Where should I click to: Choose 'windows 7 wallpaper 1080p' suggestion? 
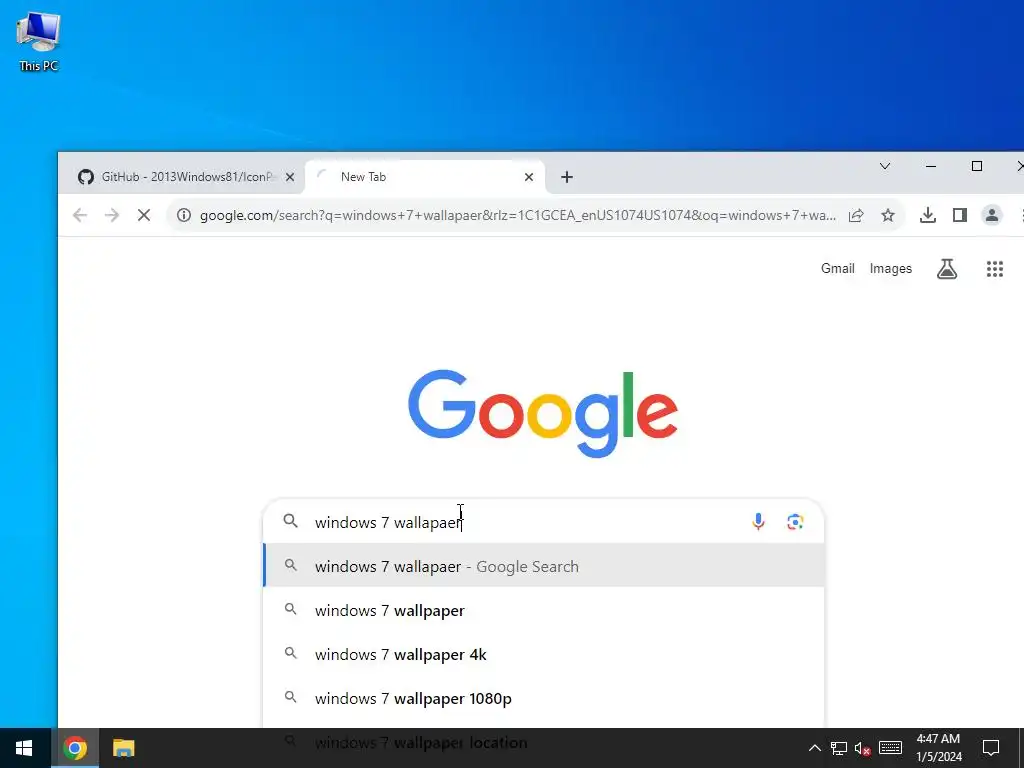(x=543, y=698)
